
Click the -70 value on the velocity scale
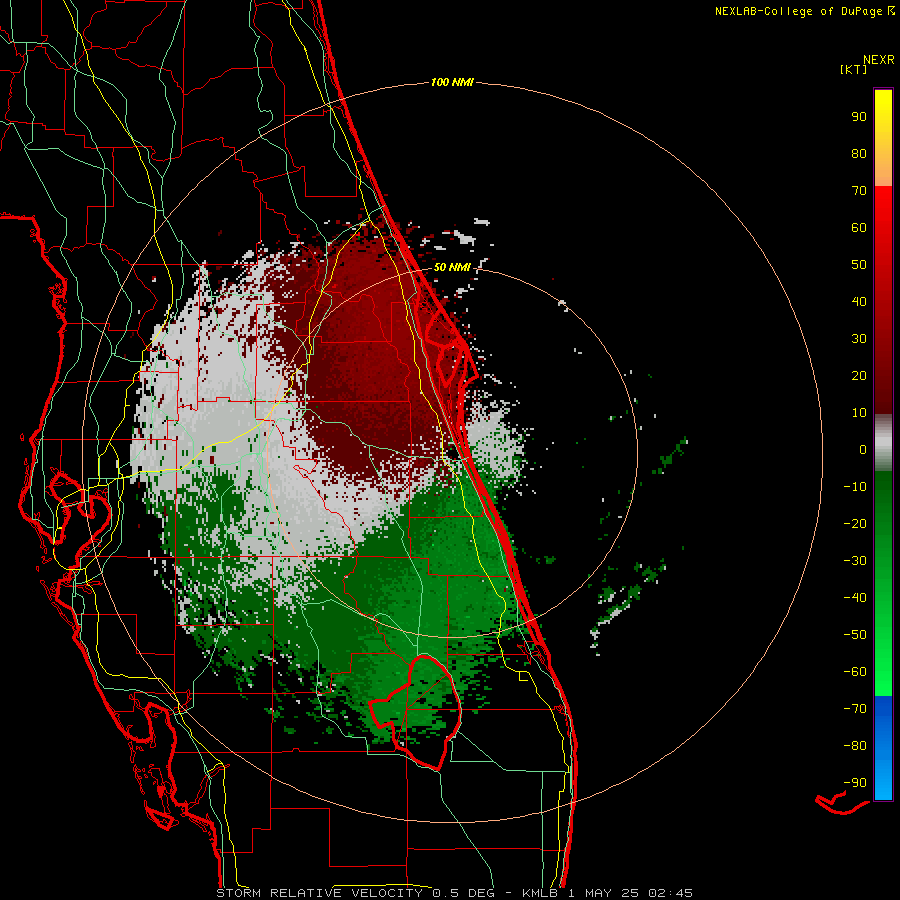click(855, 709)
